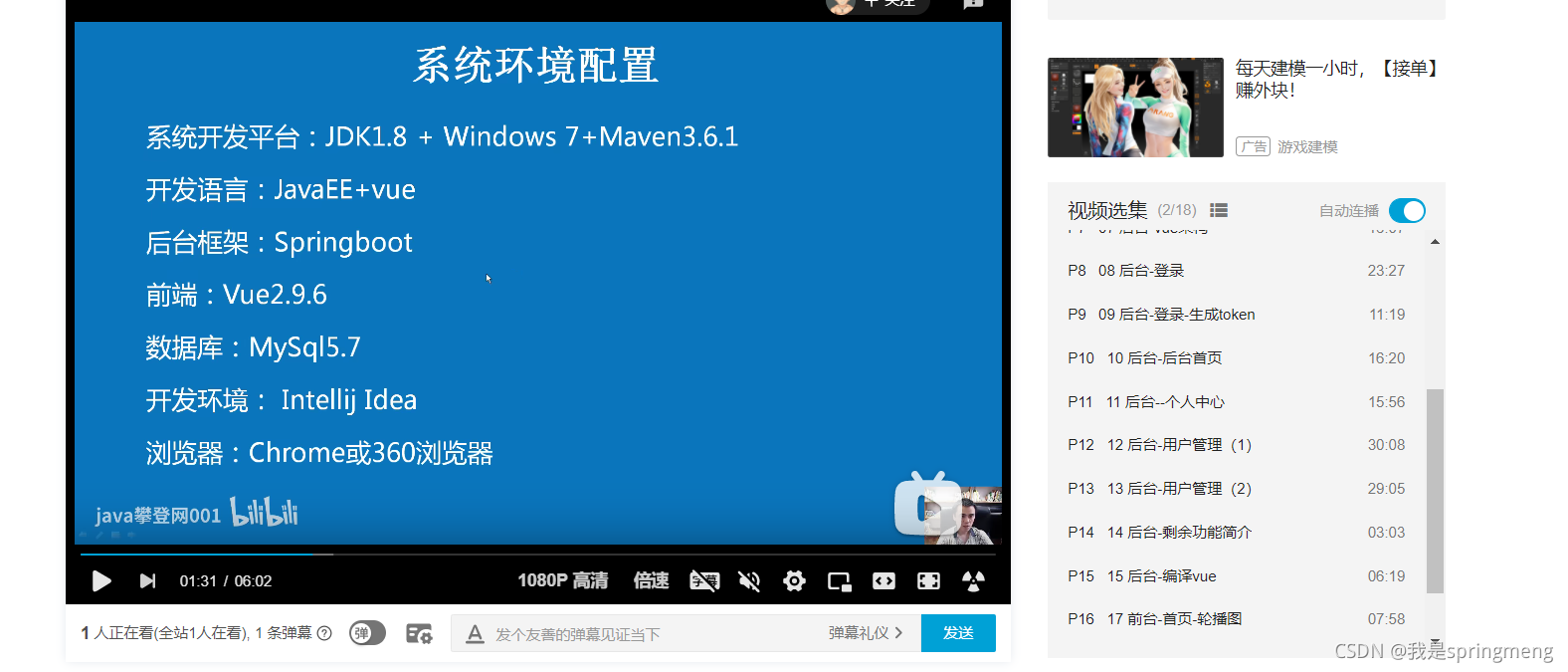Enable picture-in-picture mode
This screenshot has width=1568, height=672.
(839, 580)
